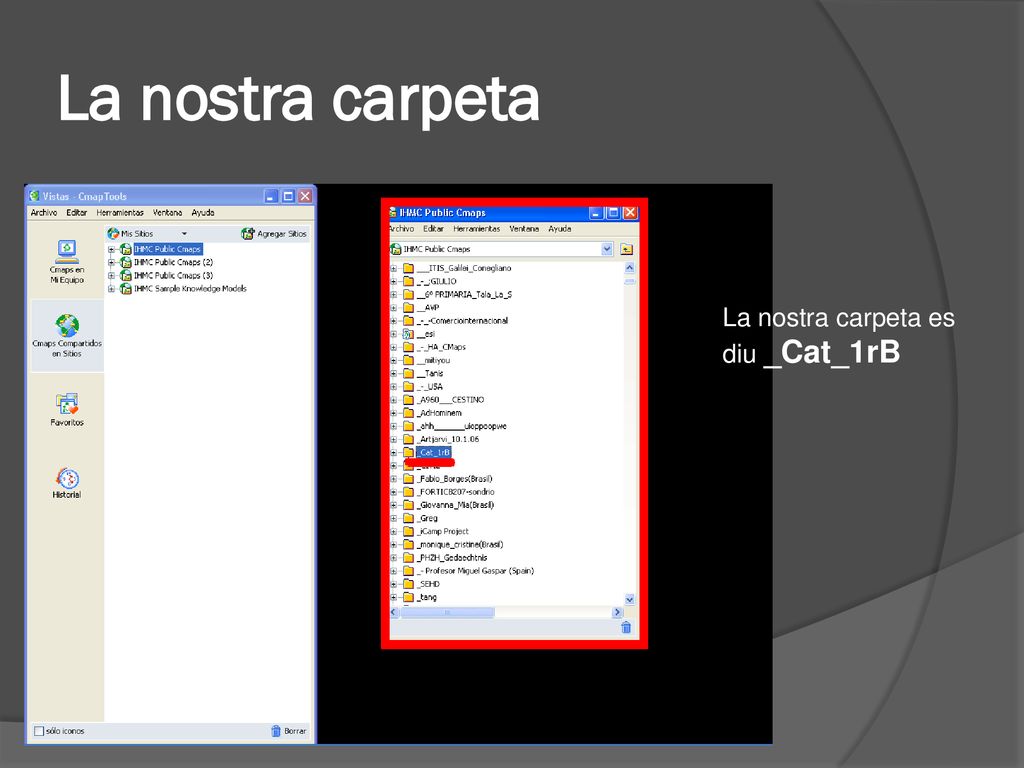Screen dimensions: 1024x768
Task: Maximize the Vistas - CmapTools window
Action: coord(288,196)
